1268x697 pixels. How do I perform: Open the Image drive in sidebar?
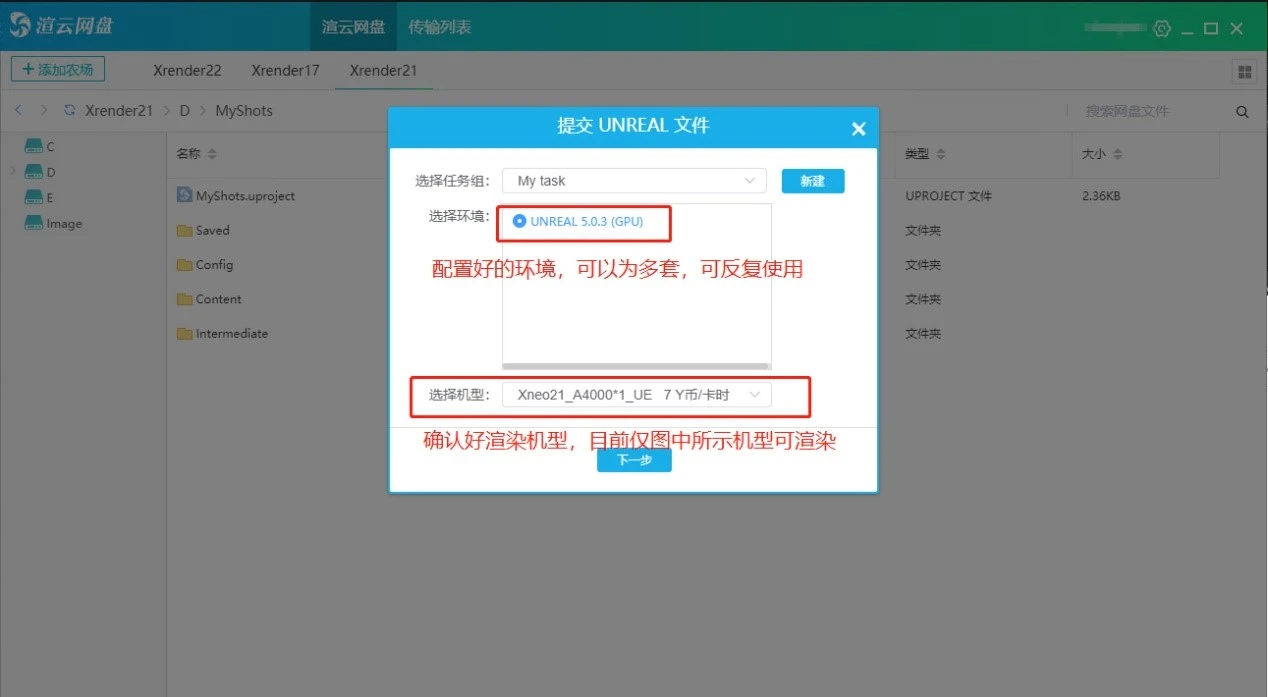53,224
